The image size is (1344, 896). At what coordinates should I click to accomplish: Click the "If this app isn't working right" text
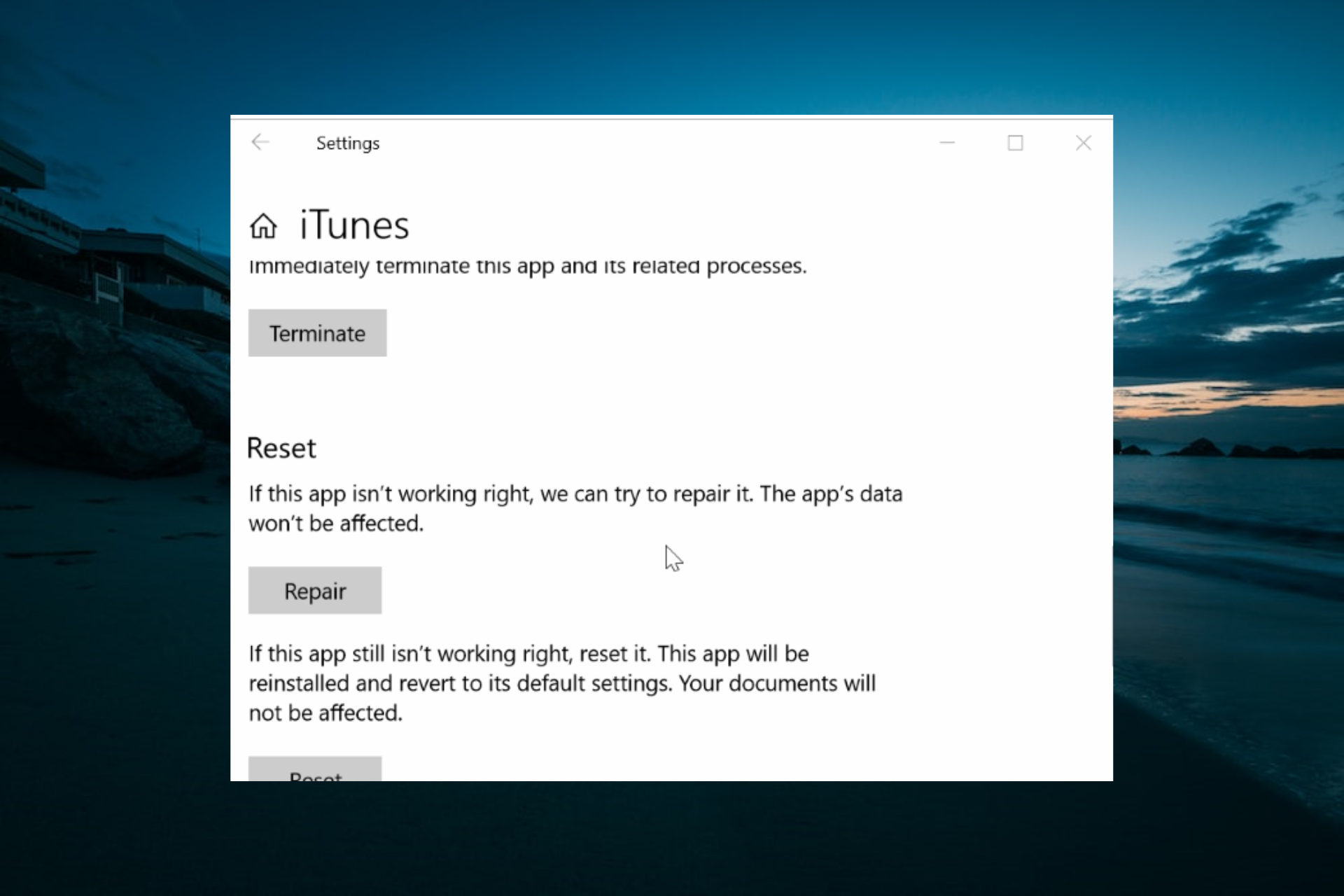(575, 508)
